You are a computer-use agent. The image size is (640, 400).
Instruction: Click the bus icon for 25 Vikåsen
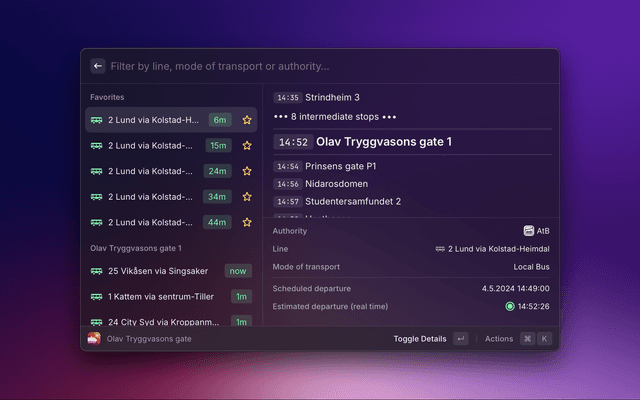point(97,271)
